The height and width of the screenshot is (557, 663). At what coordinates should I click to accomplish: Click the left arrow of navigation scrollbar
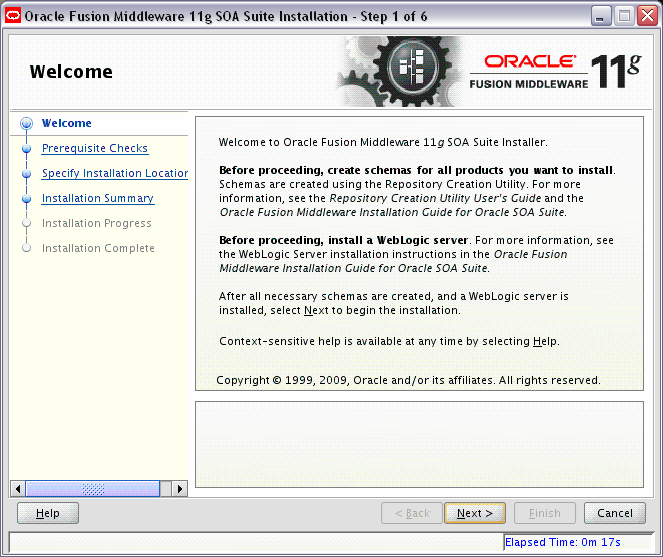(x=18, y=489)
